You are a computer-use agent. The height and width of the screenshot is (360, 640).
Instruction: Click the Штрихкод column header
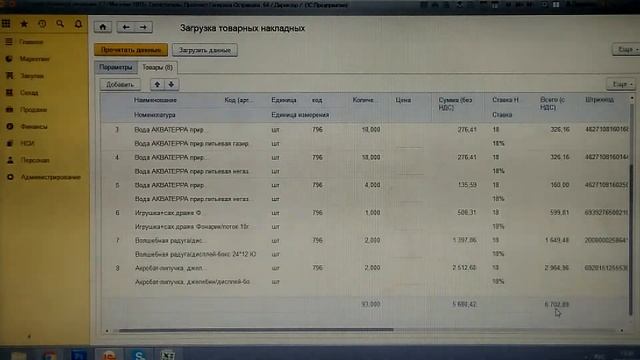coord(599,100)
